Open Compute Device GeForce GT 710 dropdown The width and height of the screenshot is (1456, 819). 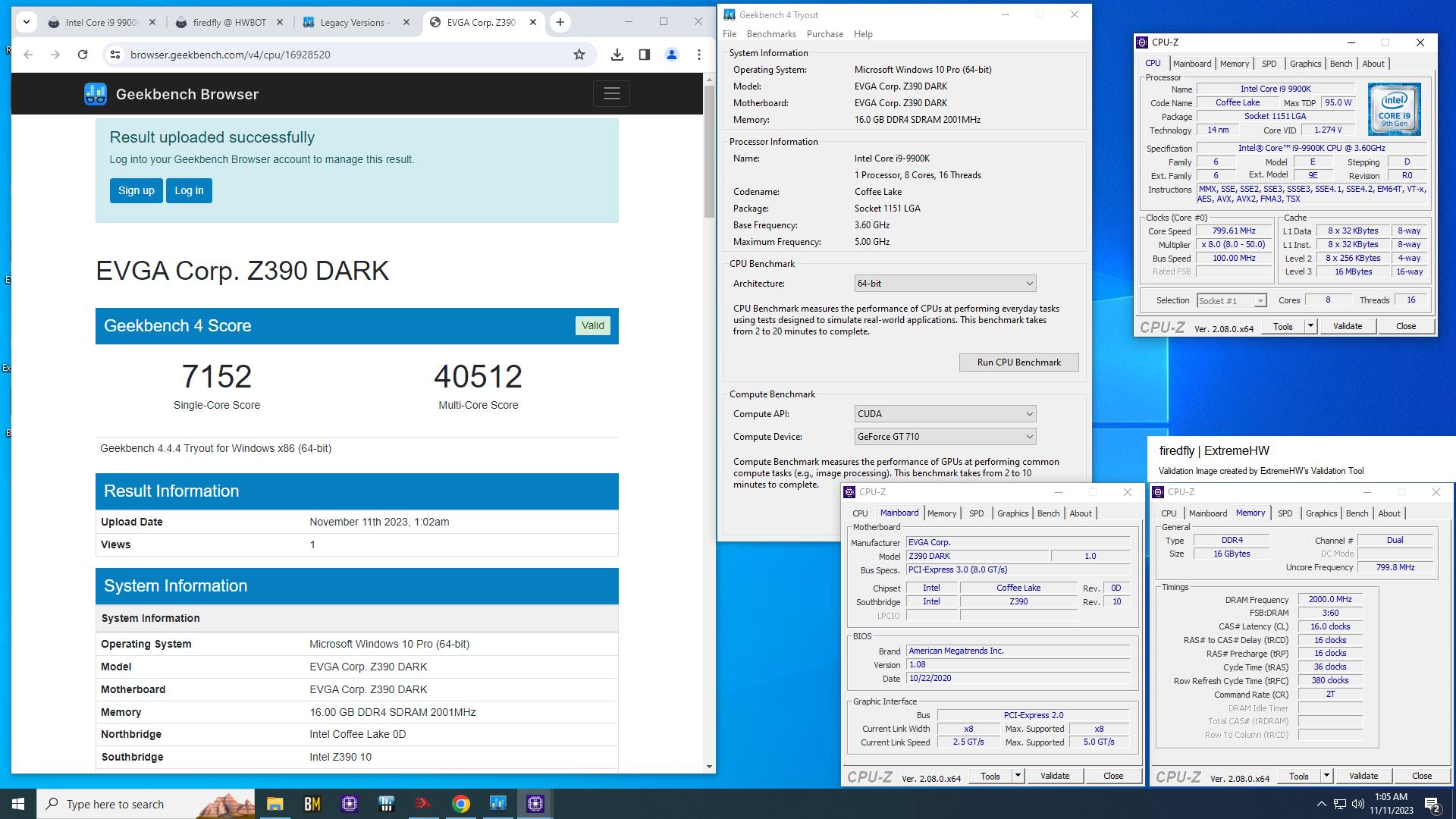[945, 437]
